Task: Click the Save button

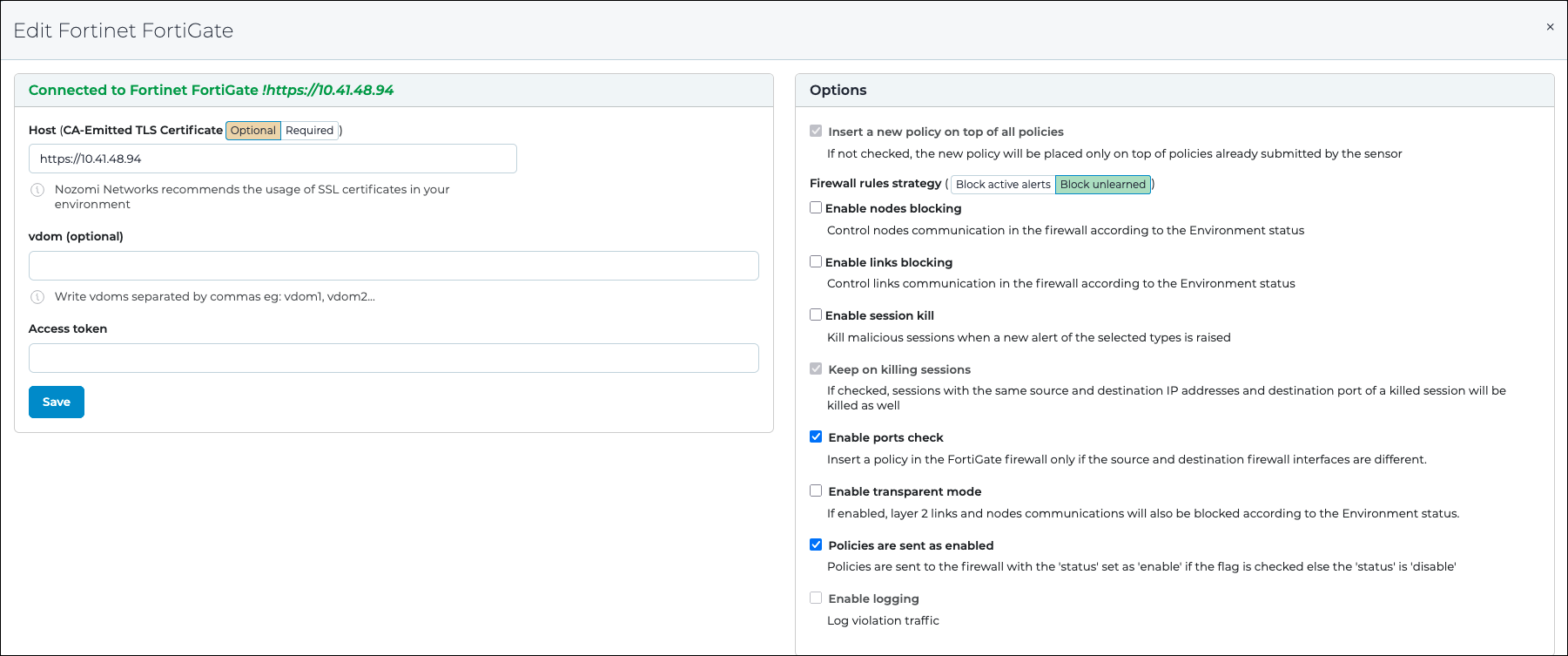Action: [57, 402]
